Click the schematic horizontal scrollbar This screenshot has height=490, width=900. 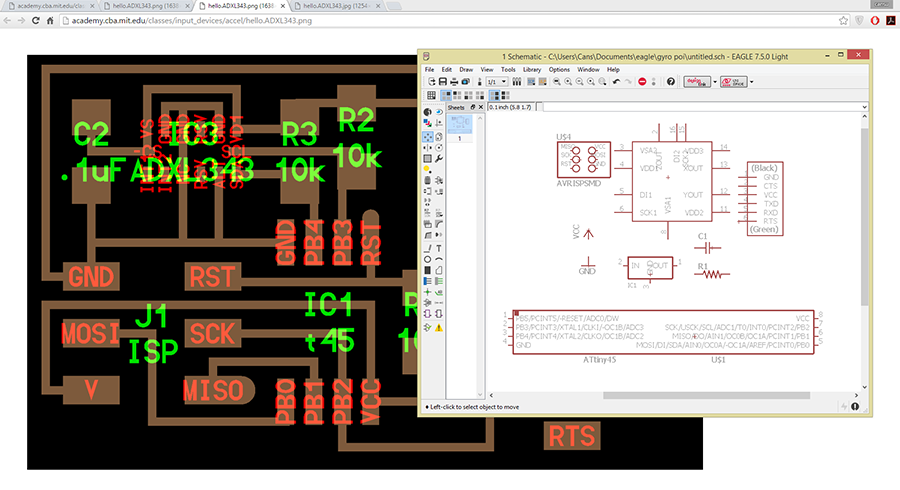706,395
